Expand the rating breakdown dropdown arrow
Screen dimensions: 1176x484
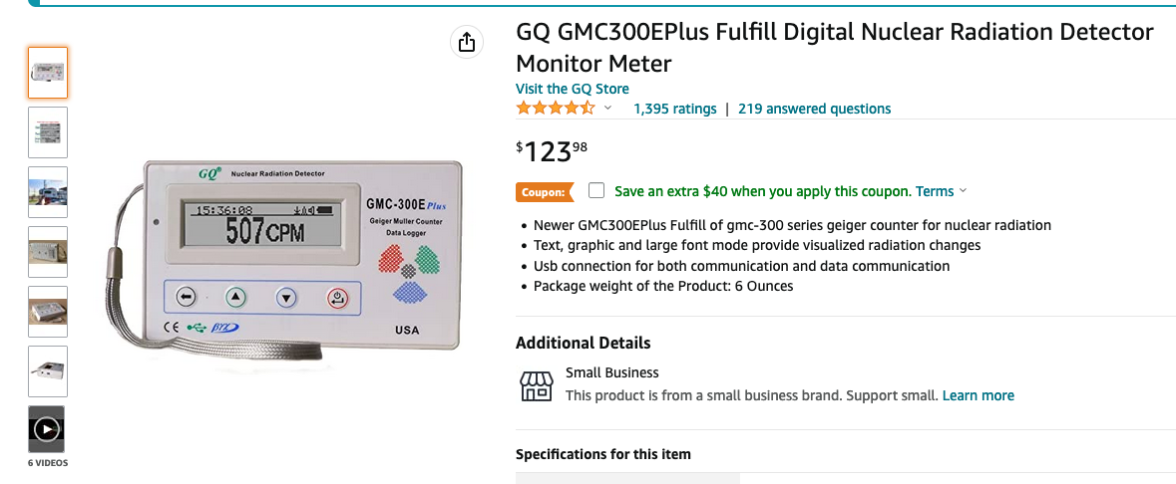point(608,108)
